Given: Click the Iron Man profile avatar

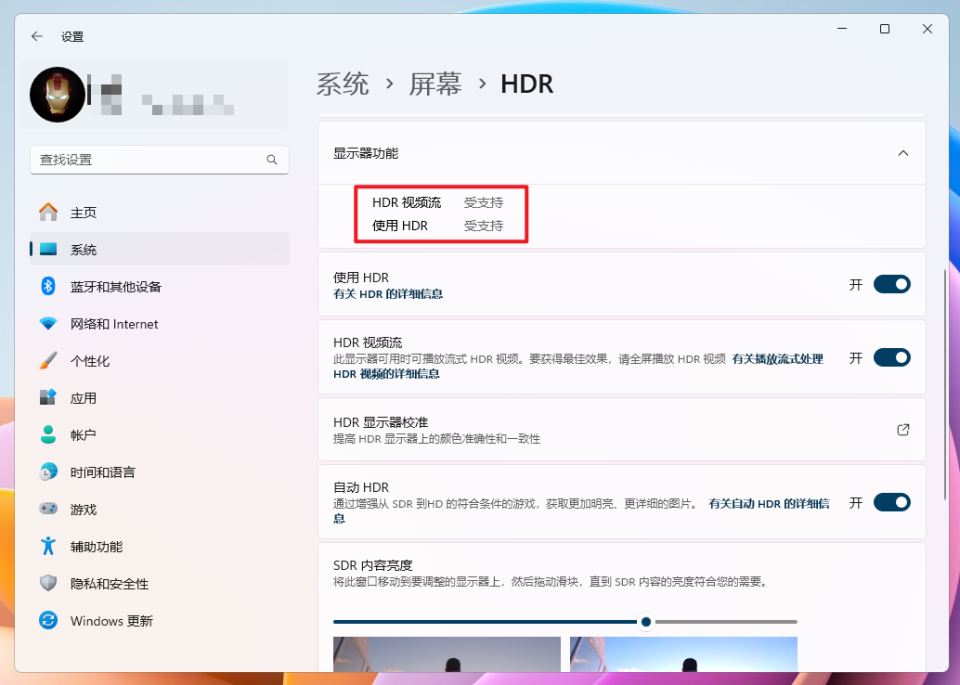Looking at the screenshot, I should [x=58, y=95].
